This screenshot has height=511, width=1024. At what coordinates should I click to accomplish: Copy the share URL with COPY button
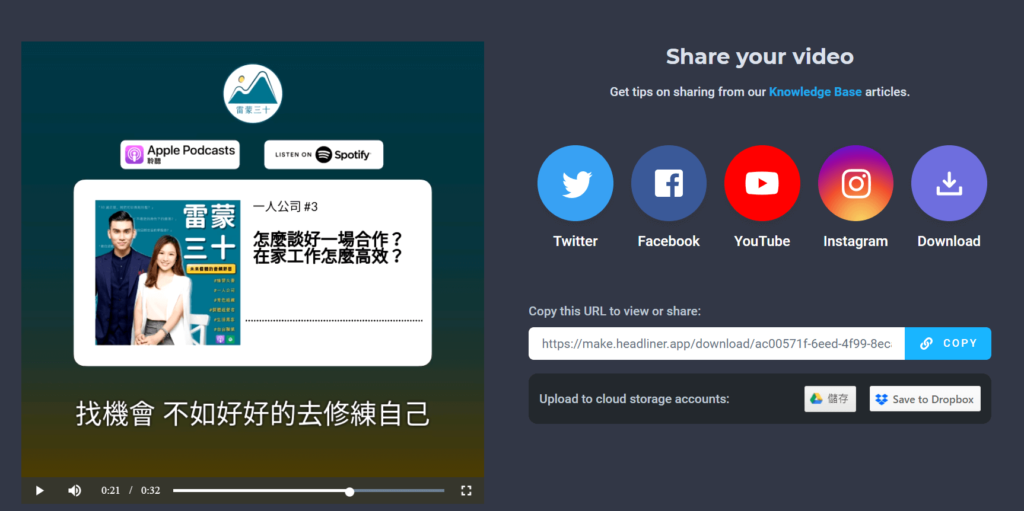tap(948, 343)
